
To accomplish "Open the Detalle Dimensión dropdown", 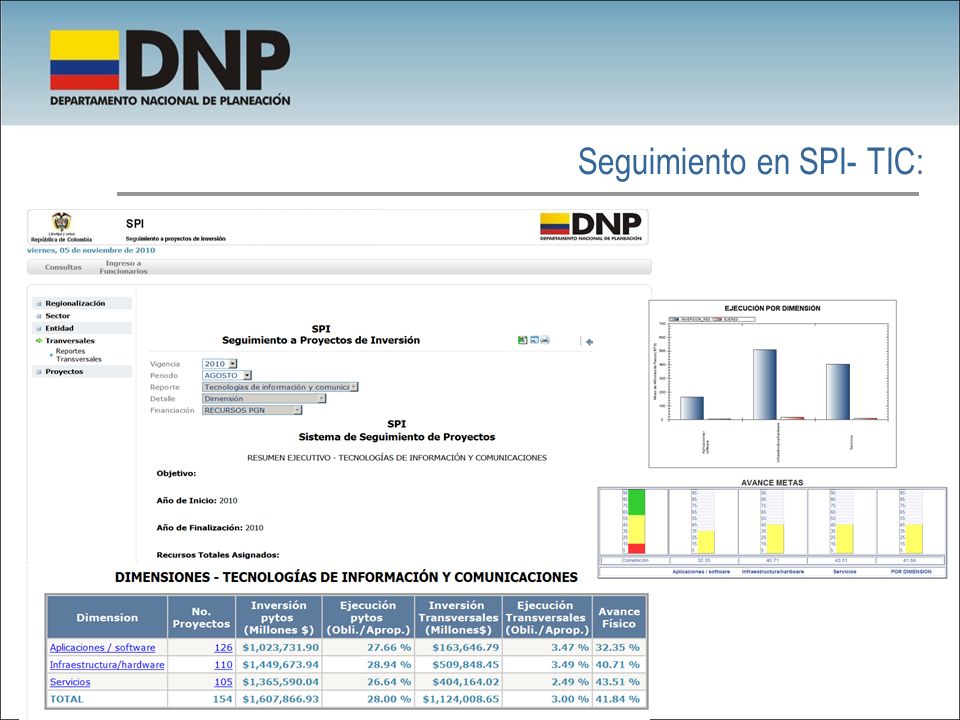I will click(264, 399).
